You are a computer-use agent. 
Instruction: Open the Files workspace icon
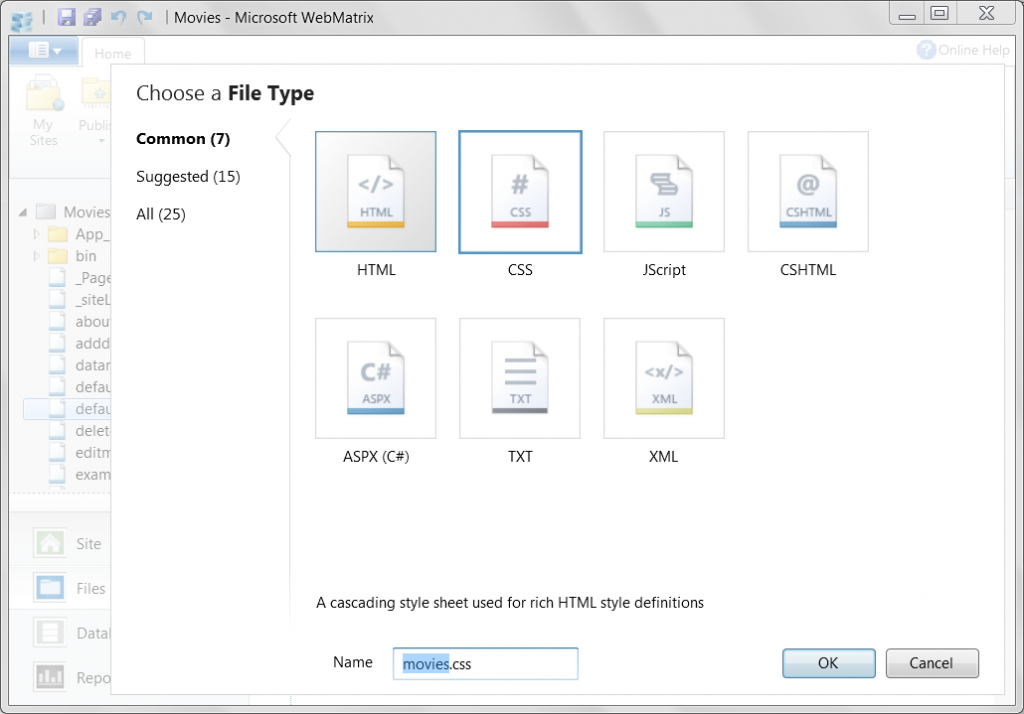point(50,588)
